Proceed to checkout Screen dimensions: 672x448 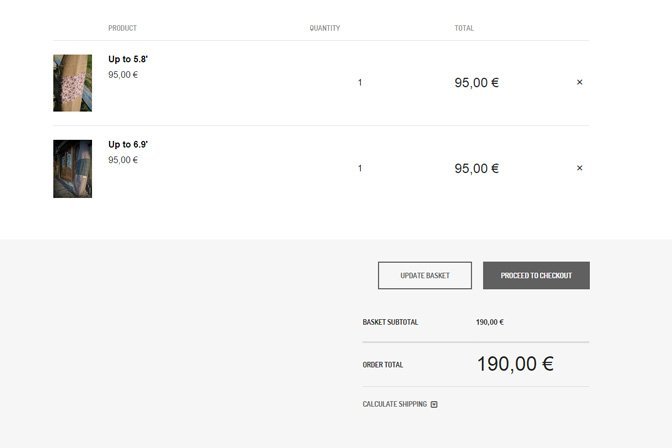point(536,275)
